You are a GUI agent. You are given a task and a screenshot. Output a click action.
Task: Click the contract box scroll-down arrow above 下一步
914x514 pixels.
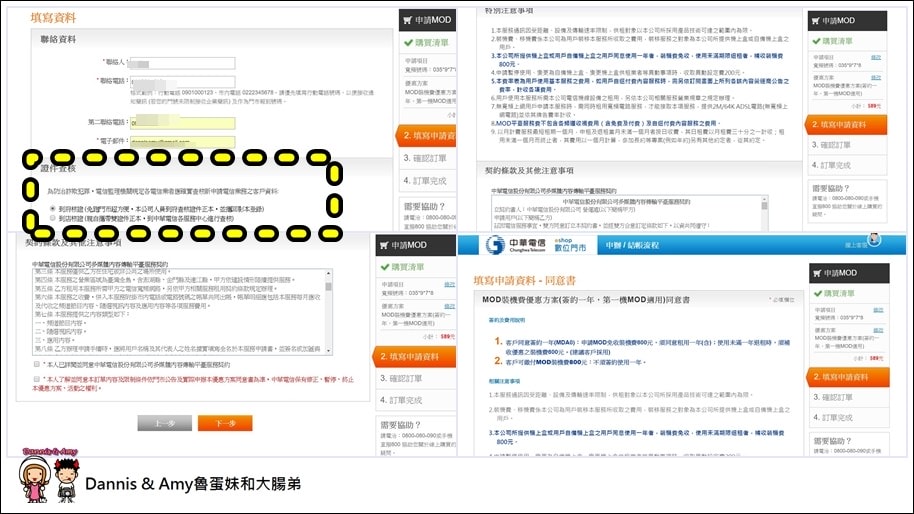coord(329,351)
